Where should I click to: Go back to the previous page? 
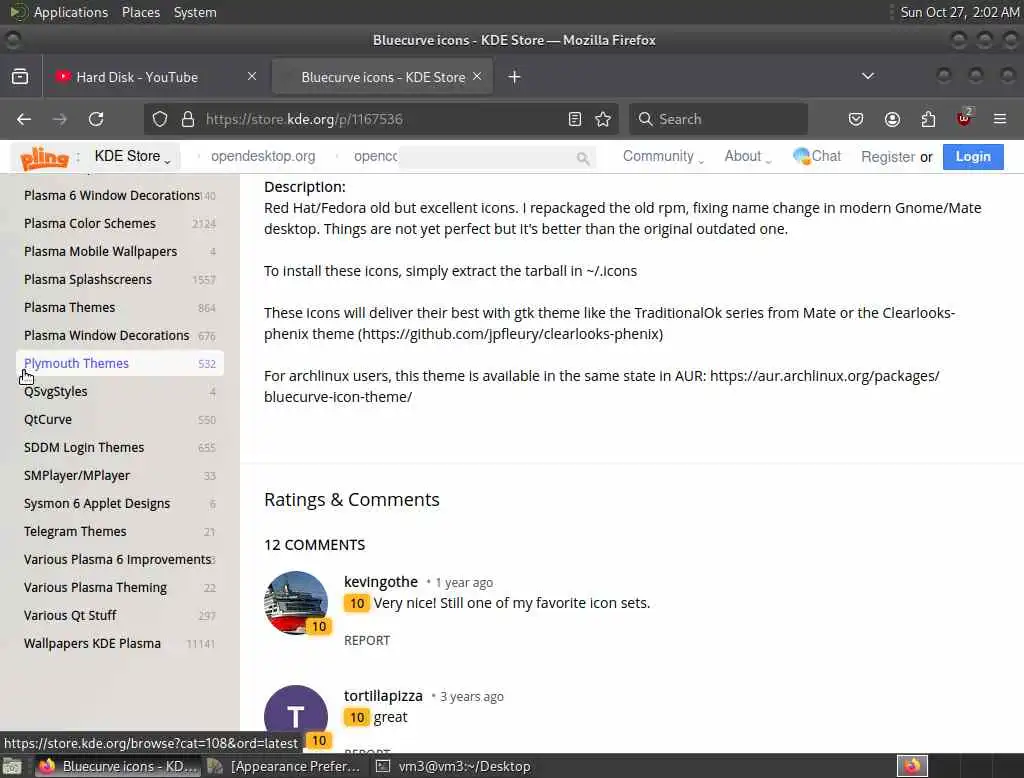[x=24, y=119]
